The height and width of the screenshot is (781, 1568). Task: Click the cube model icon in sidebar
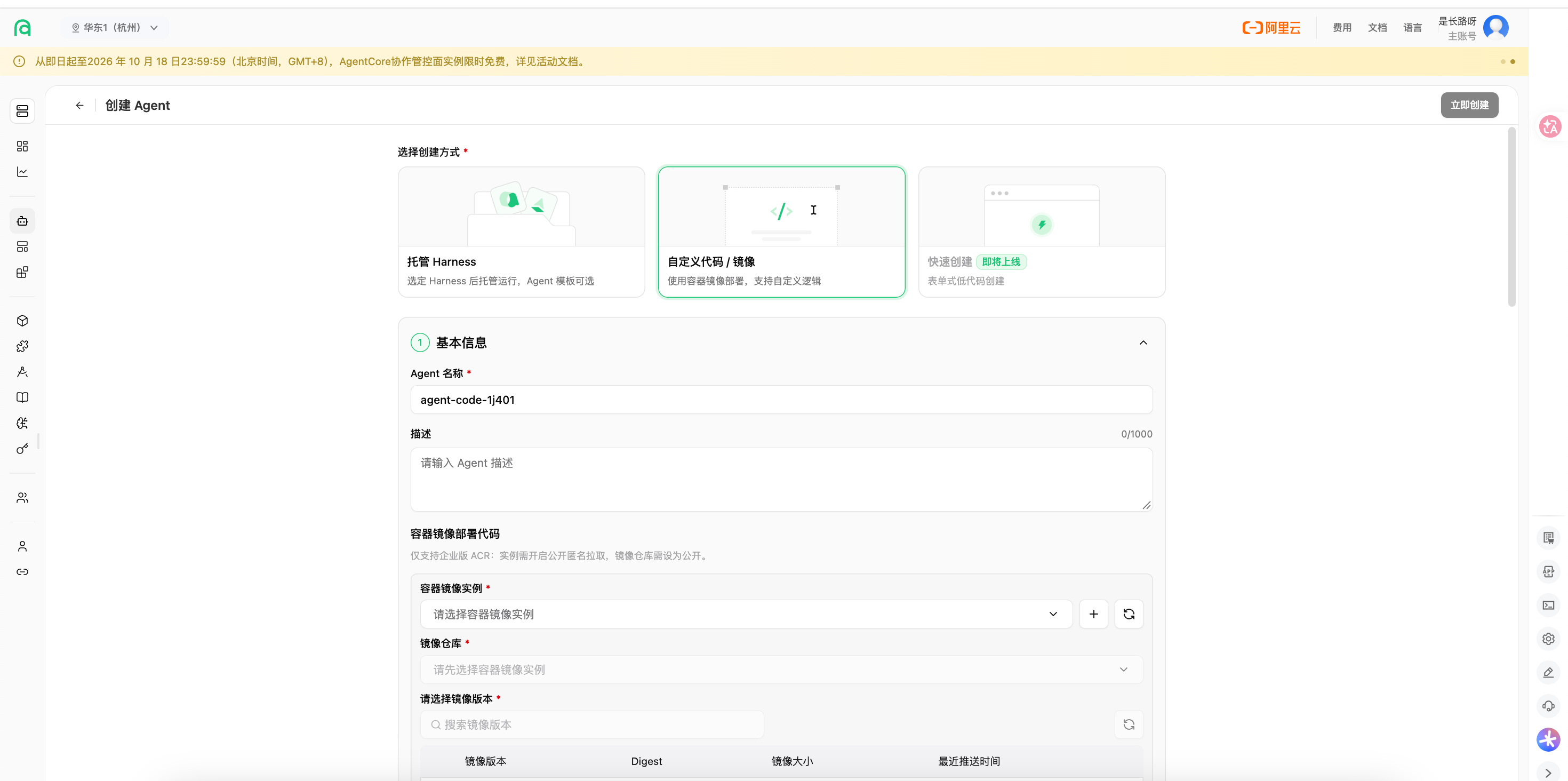click(x=22, y=321)
